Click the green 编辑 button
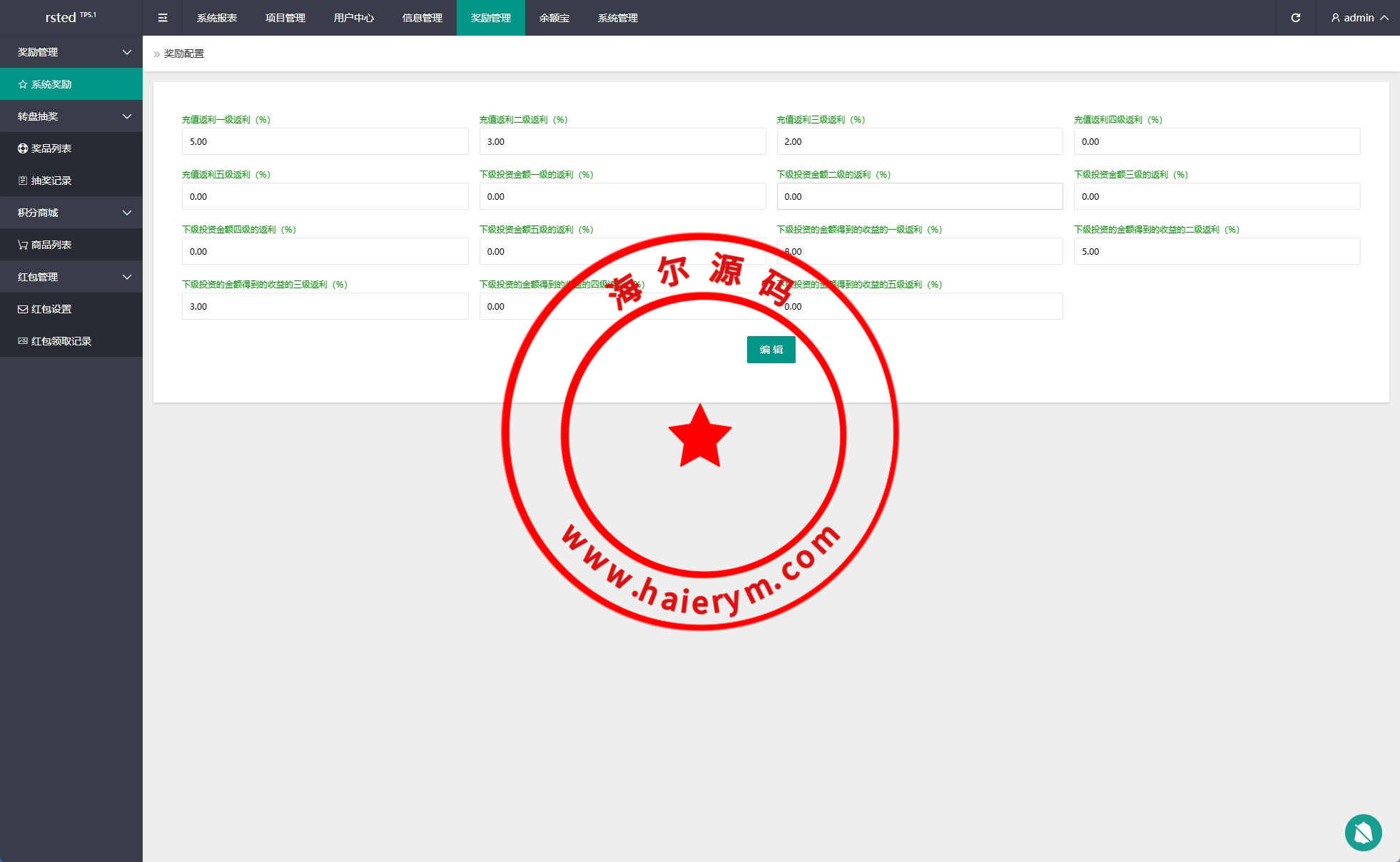This screenshot has width=1400, height=862. (x=771, y=350)
